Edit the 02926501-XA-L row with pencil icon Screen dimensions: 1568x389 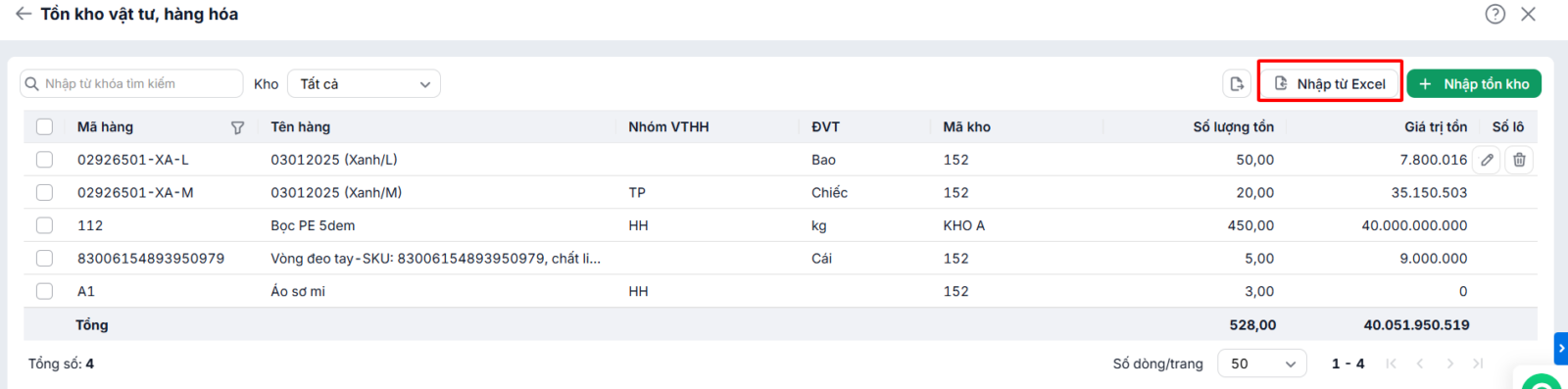pyautogui.click(x=1487, y=160)
